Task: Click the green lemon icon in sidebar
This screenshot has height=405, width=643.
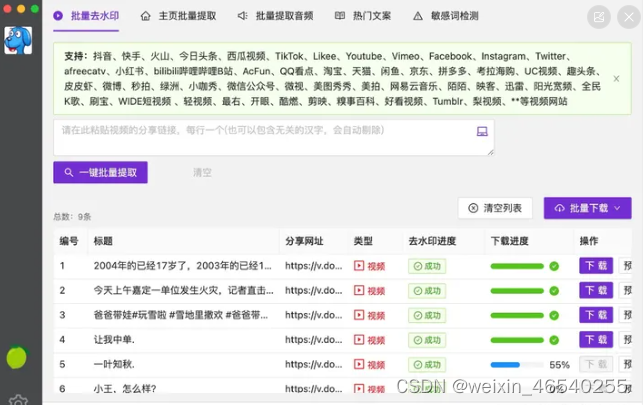Action: pyautogui.click(x=17, y=357)
